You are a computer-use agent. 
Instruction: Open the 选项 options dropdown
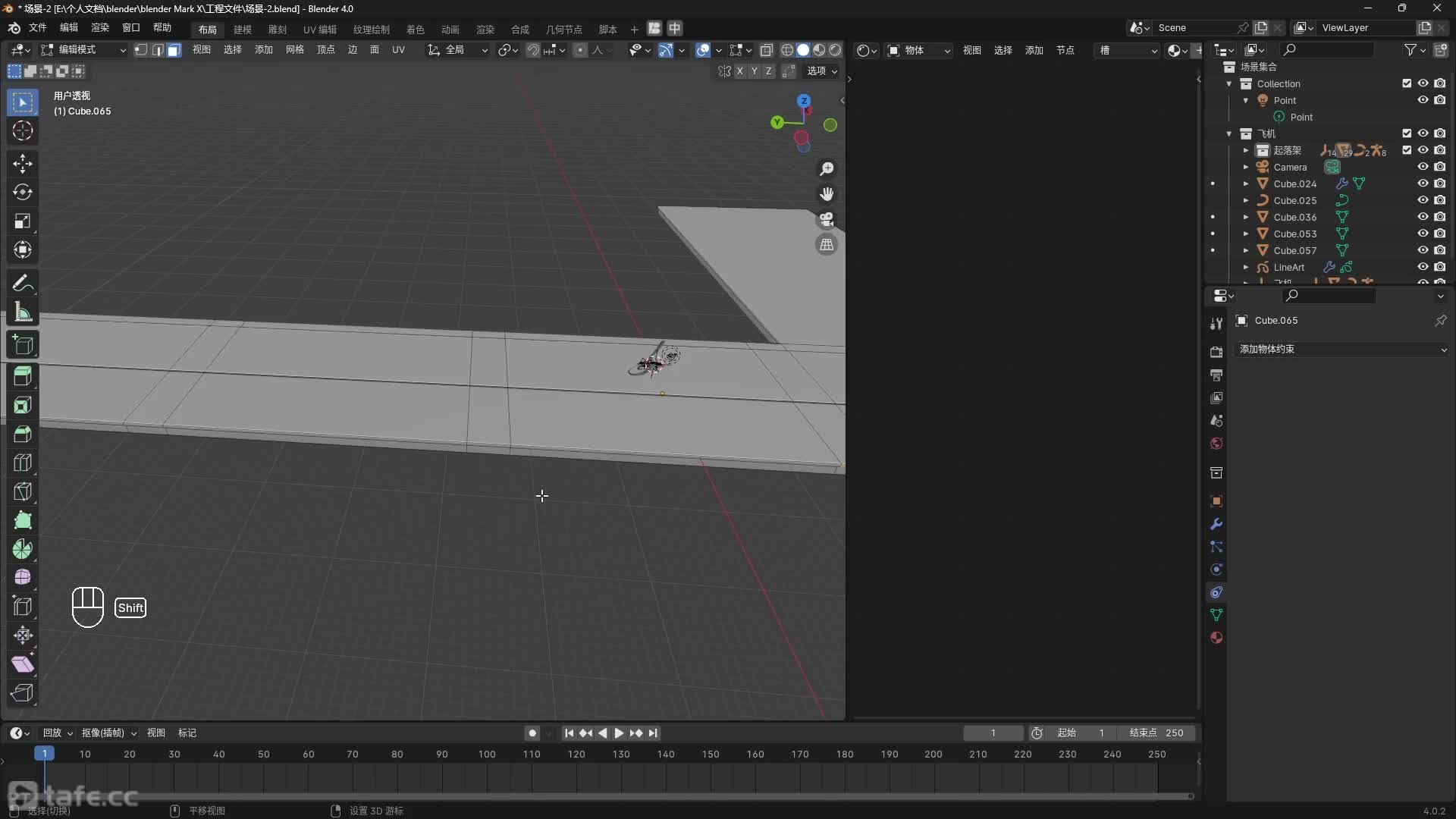[822, 71]
